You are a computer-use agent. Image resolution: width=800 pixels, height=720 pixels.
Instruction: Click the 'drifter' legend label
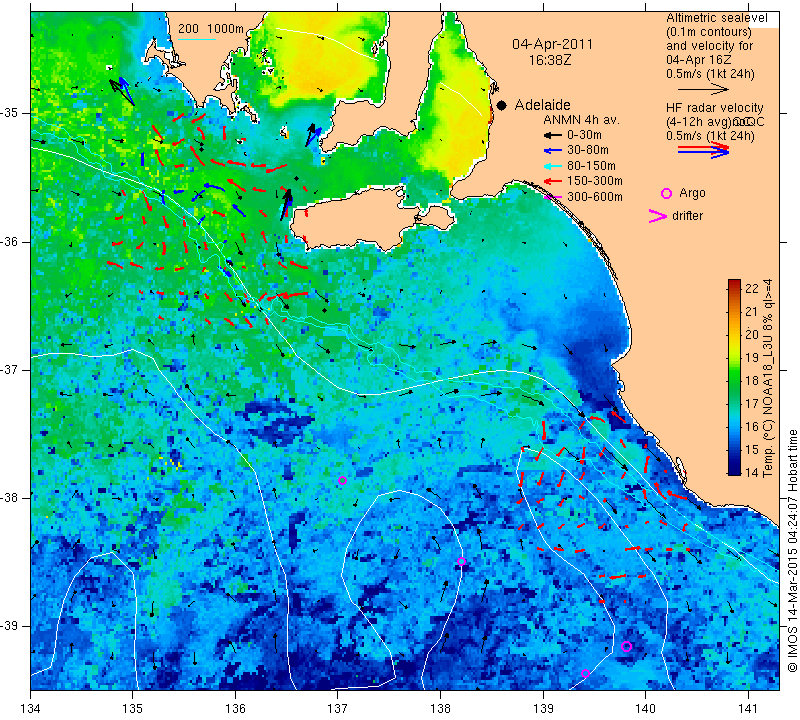click(x=687, y=216)
